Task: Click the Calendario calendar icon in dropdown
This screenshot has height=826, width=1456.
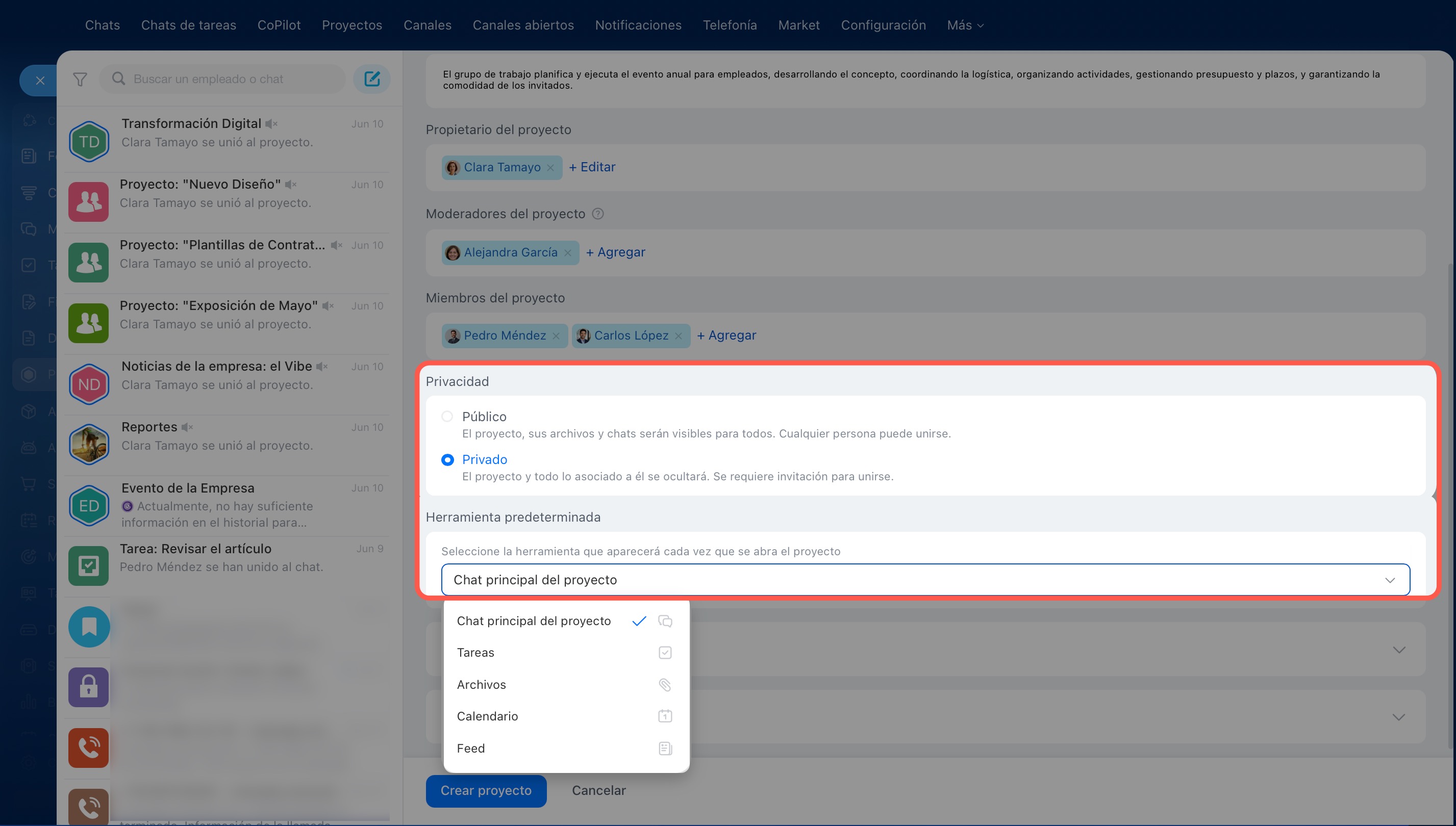Action: [x=665, y=716]
